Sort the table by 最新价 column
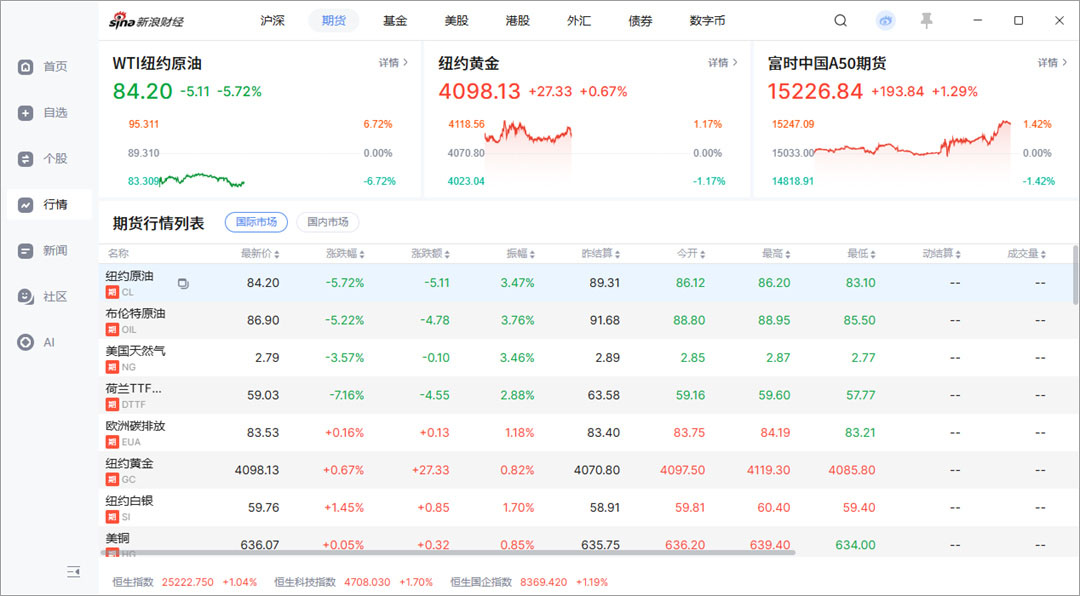 pyautogui.click(x=260, y=254)
